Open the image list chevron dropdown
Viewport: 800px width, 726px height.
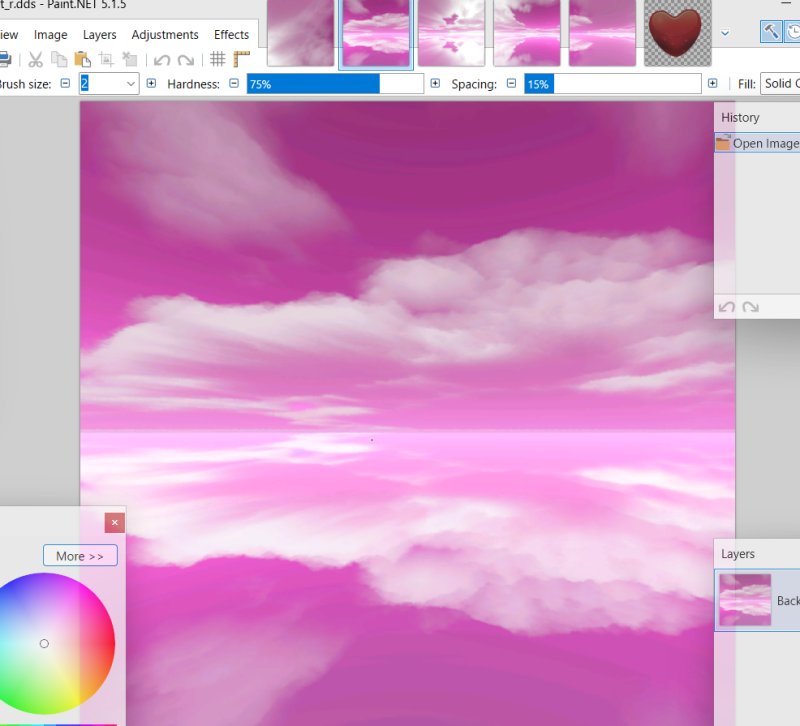(x=724, y=33)
